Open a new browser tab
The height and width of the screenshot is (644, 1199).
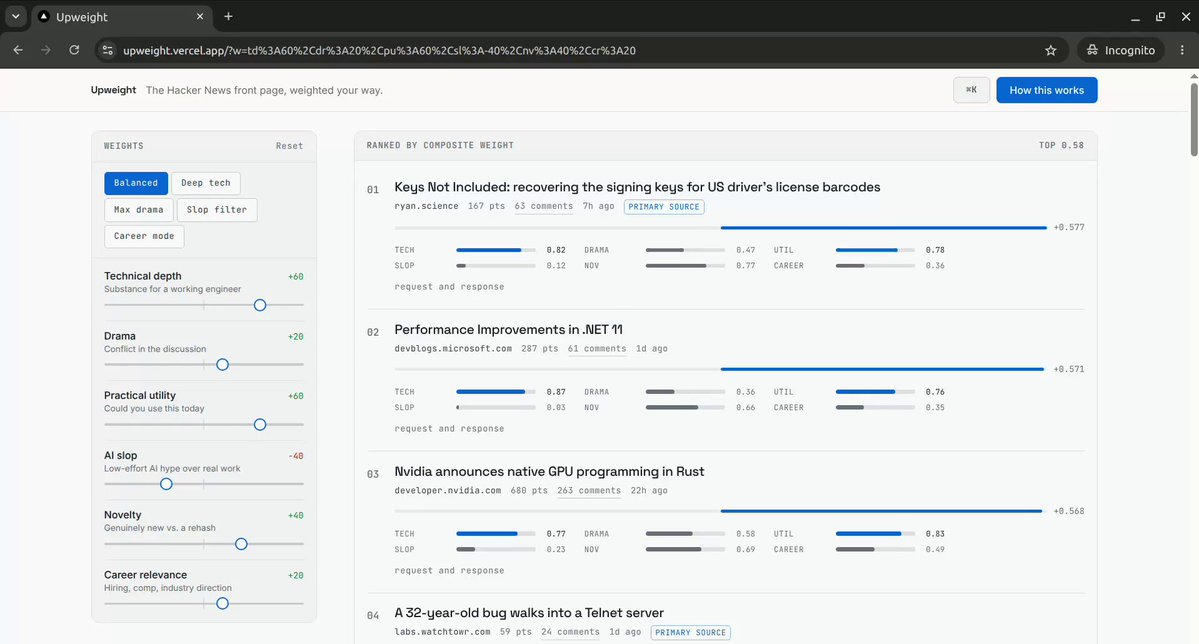tap(228, 16)
